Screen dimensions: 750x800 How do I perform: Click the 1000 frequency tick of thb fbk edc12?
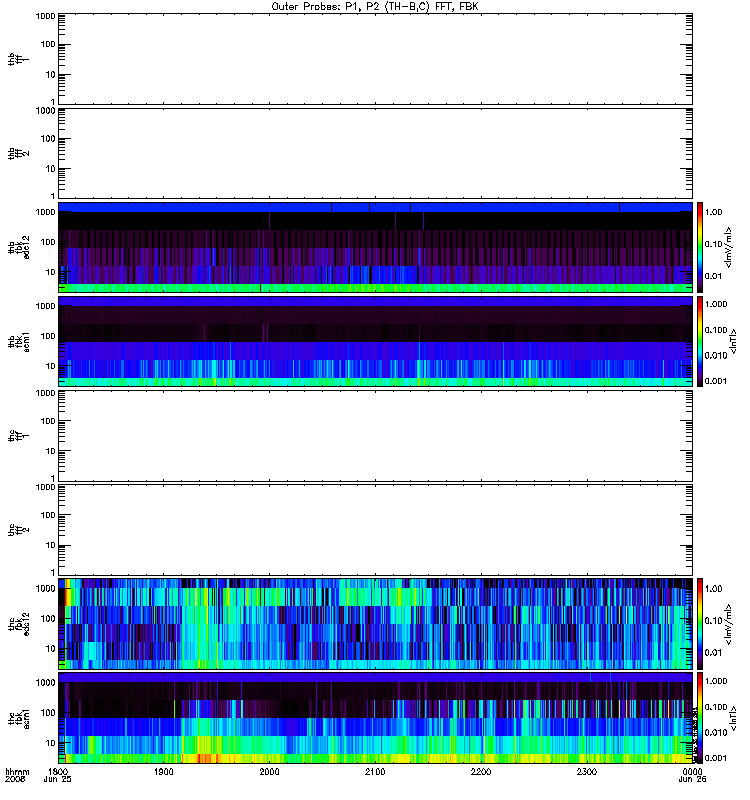pos(45,212)
